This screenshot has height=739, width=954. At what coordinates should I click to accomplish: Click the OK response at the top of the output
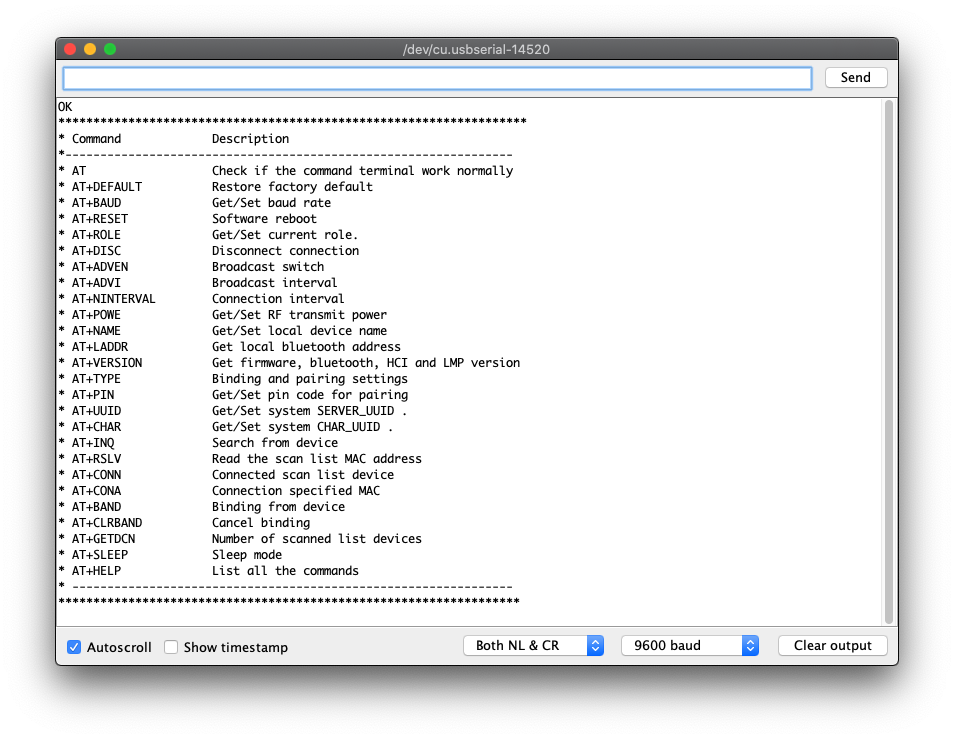(x=65, y=106)
